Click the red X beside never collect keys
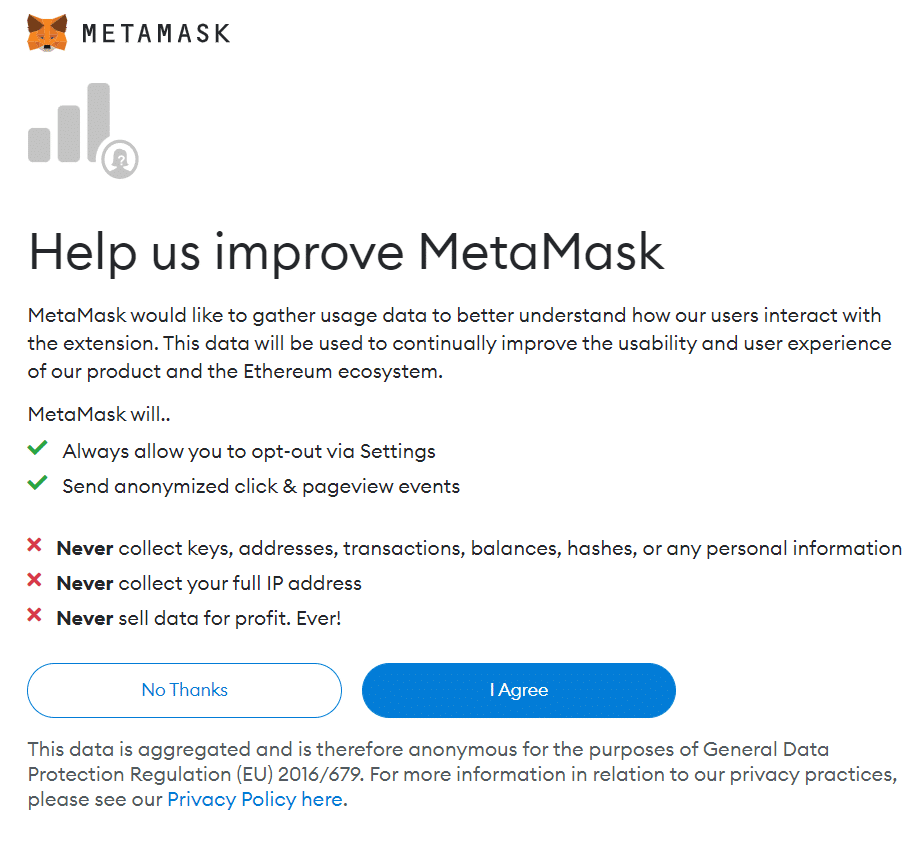The width and height of the screenshot is (912, 841). tap(35, 546)
